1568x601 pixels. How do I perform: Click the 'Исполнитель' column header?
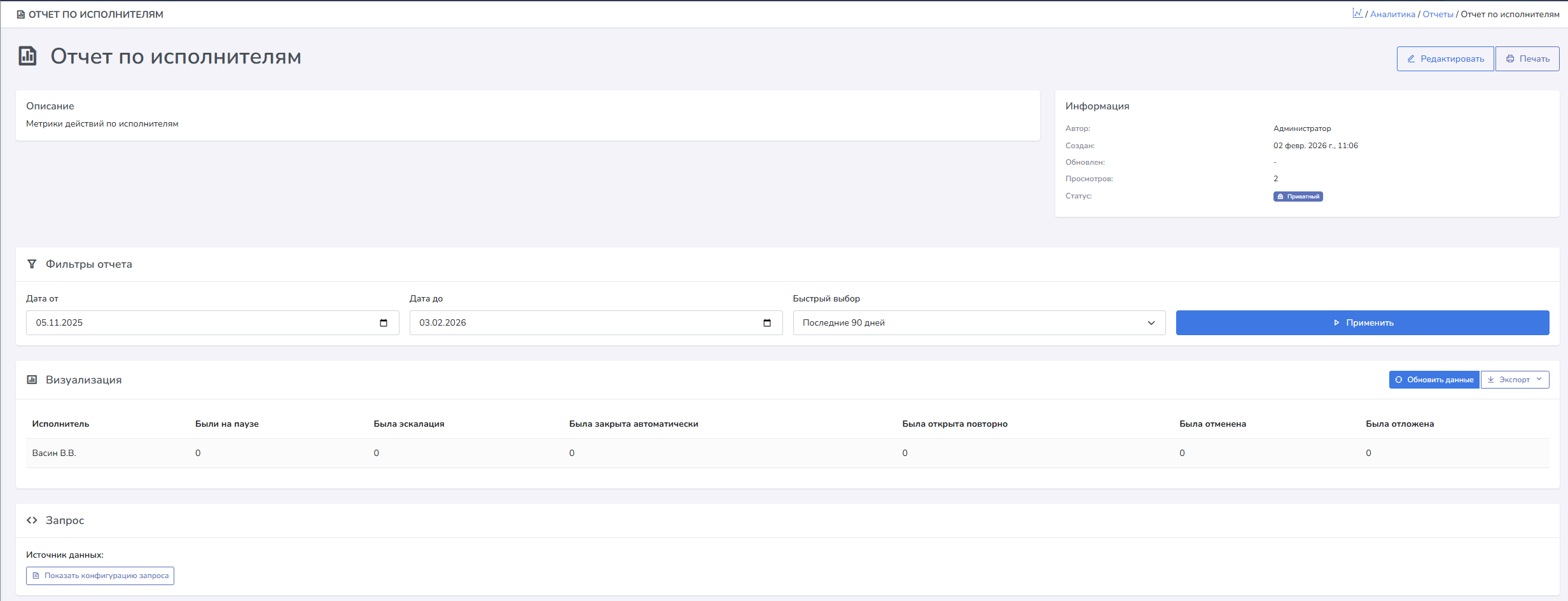tap(60, 424)
